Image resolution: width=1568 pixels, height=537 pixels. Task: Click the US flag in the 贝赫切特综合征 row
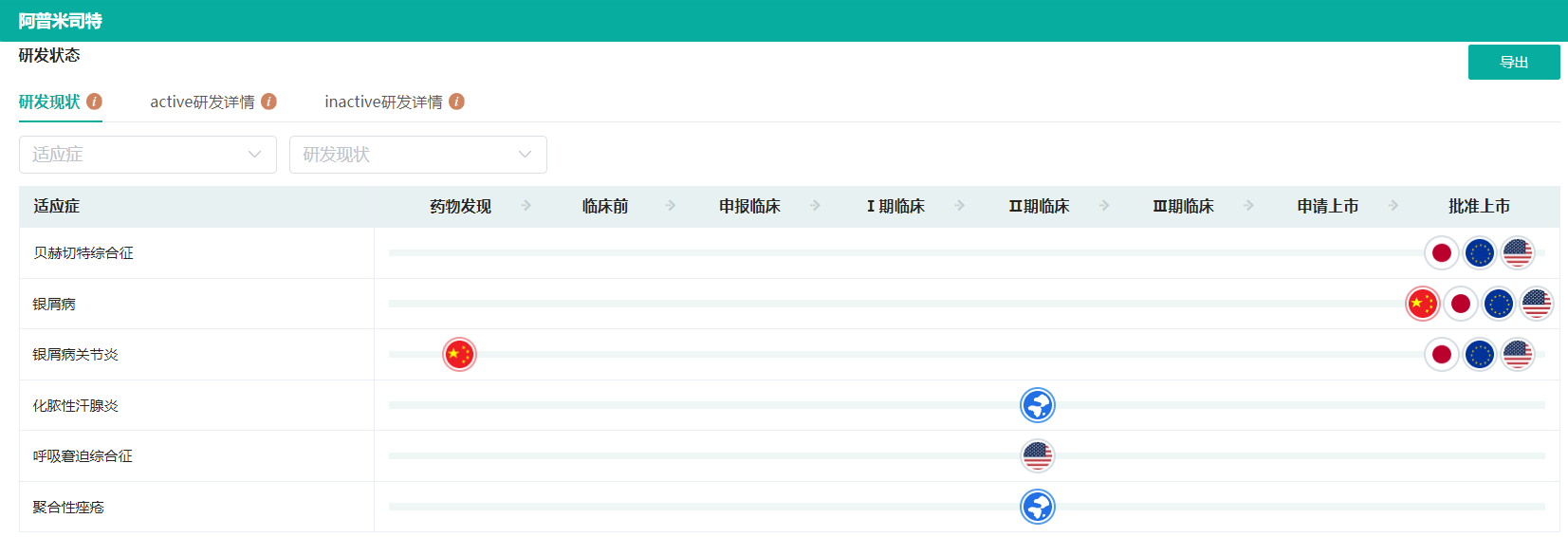1518,252
